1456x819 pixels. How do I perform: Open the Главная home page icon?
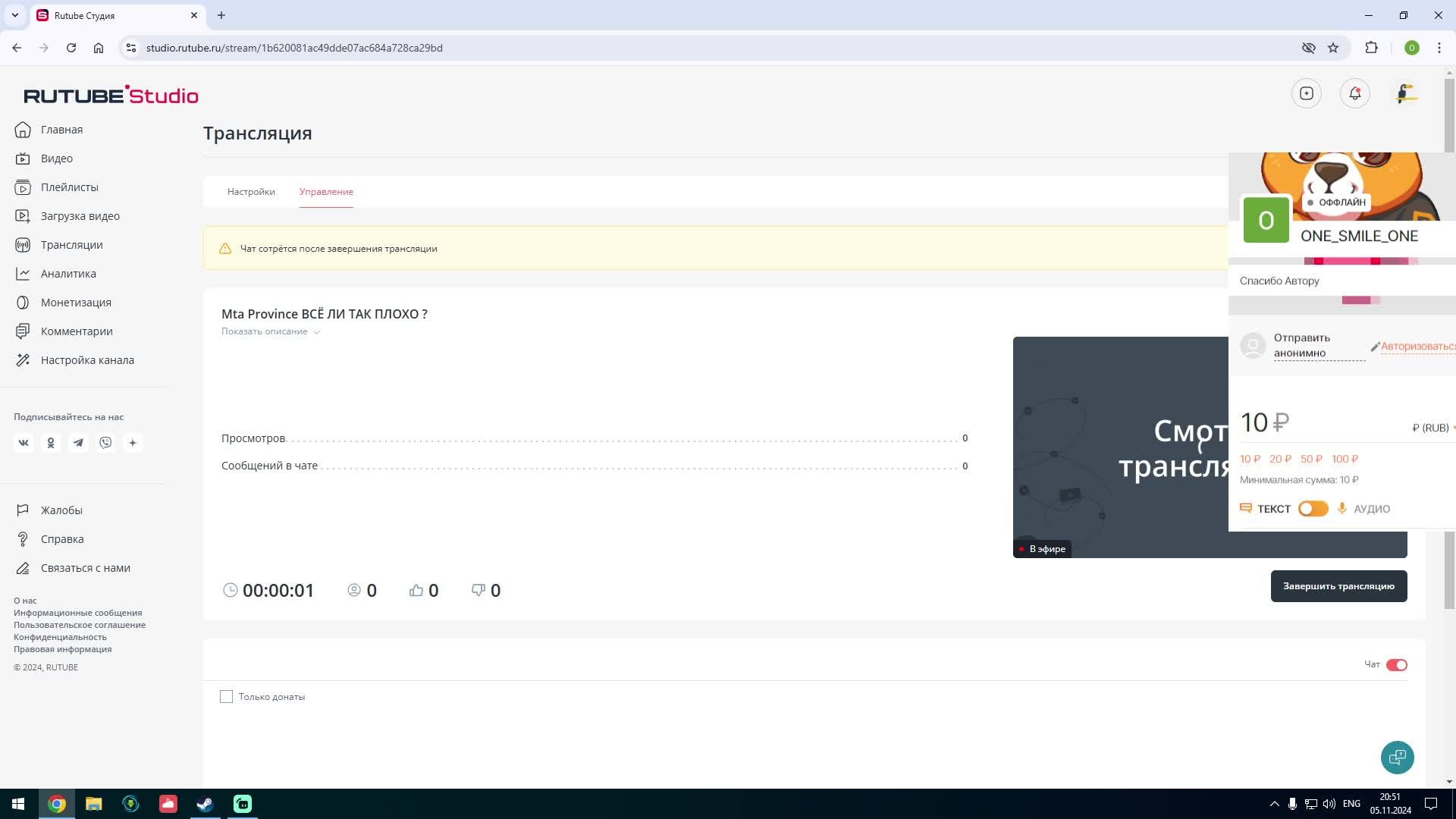click(23, 130)
